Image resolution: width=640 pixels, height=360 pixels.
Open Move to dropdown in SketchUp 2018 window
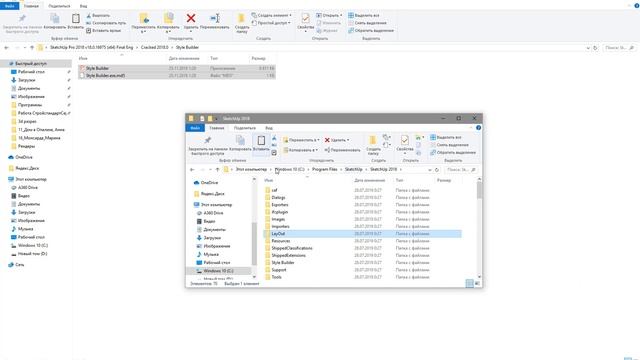(x=301, y=140)
